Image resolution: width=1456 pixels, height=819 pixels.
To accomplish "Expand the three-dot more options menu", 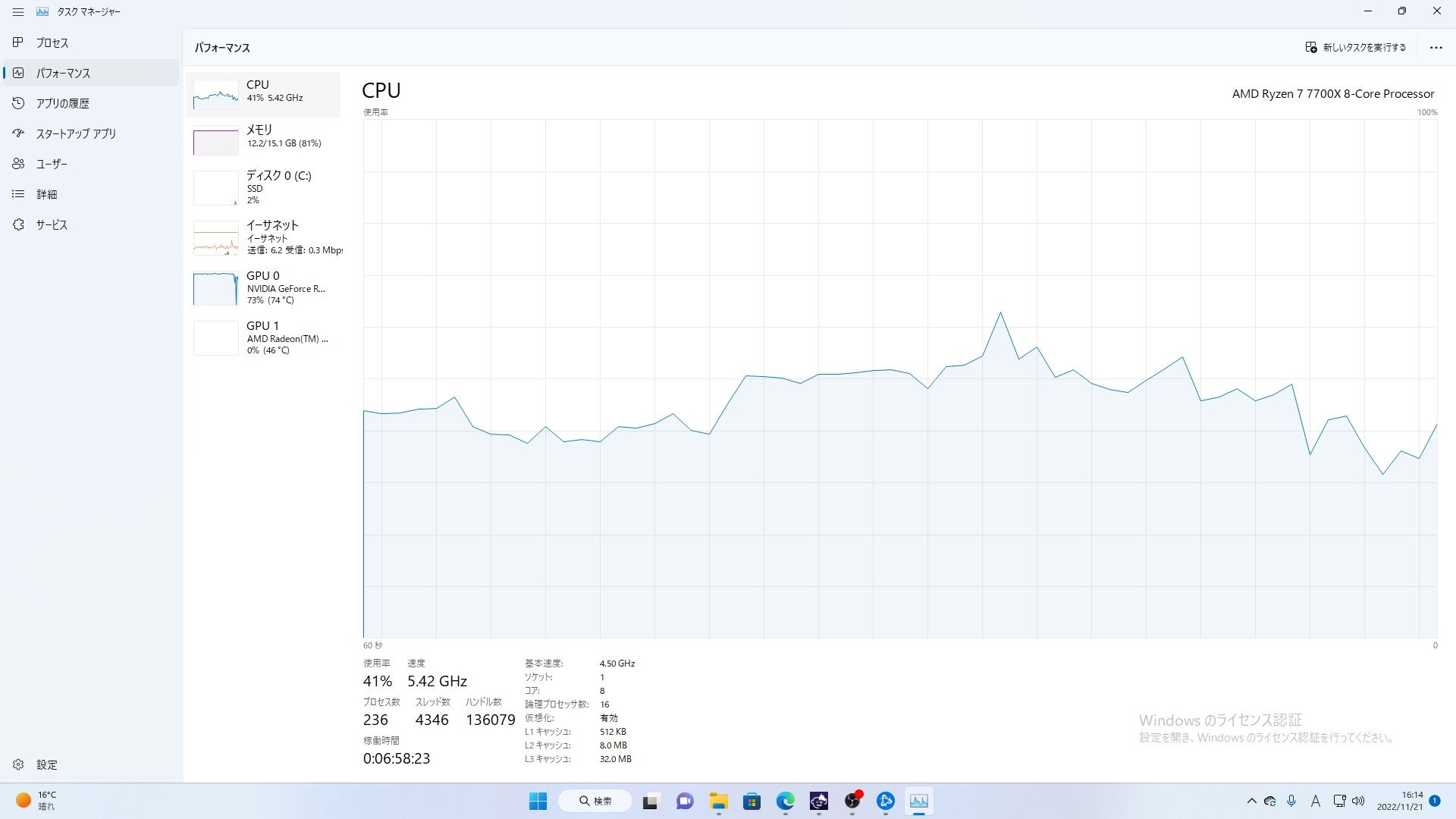I will click(x=1436, y=47).
